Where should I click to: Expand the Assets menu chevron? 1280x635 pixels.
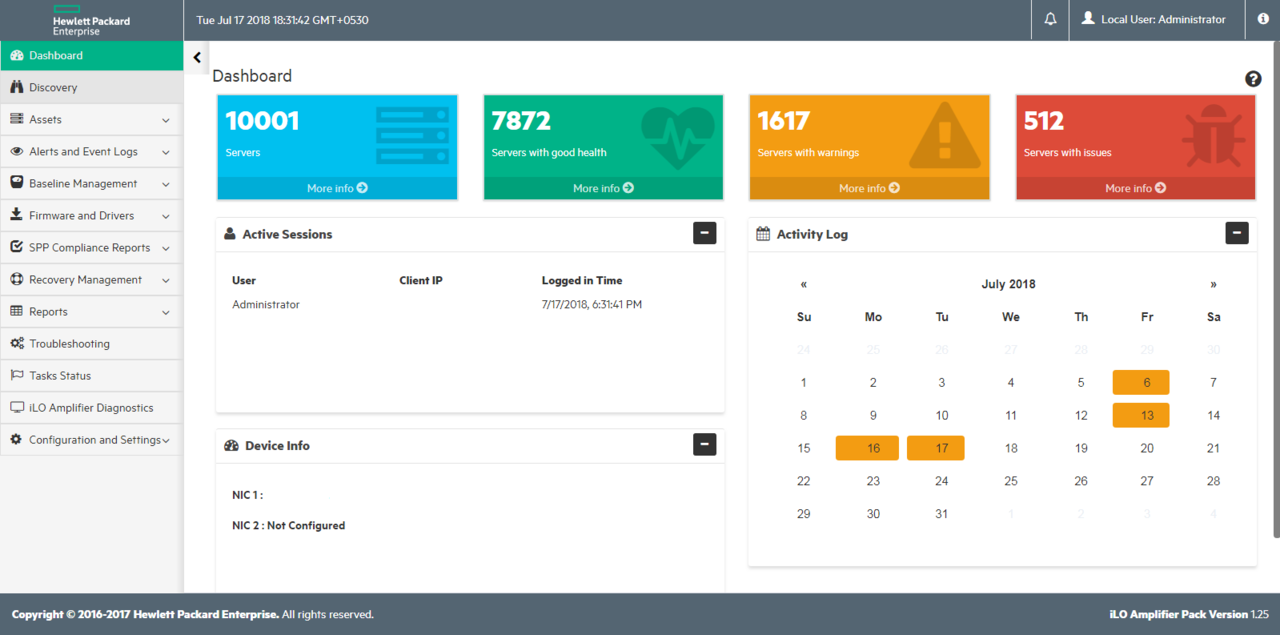point(166,121)
